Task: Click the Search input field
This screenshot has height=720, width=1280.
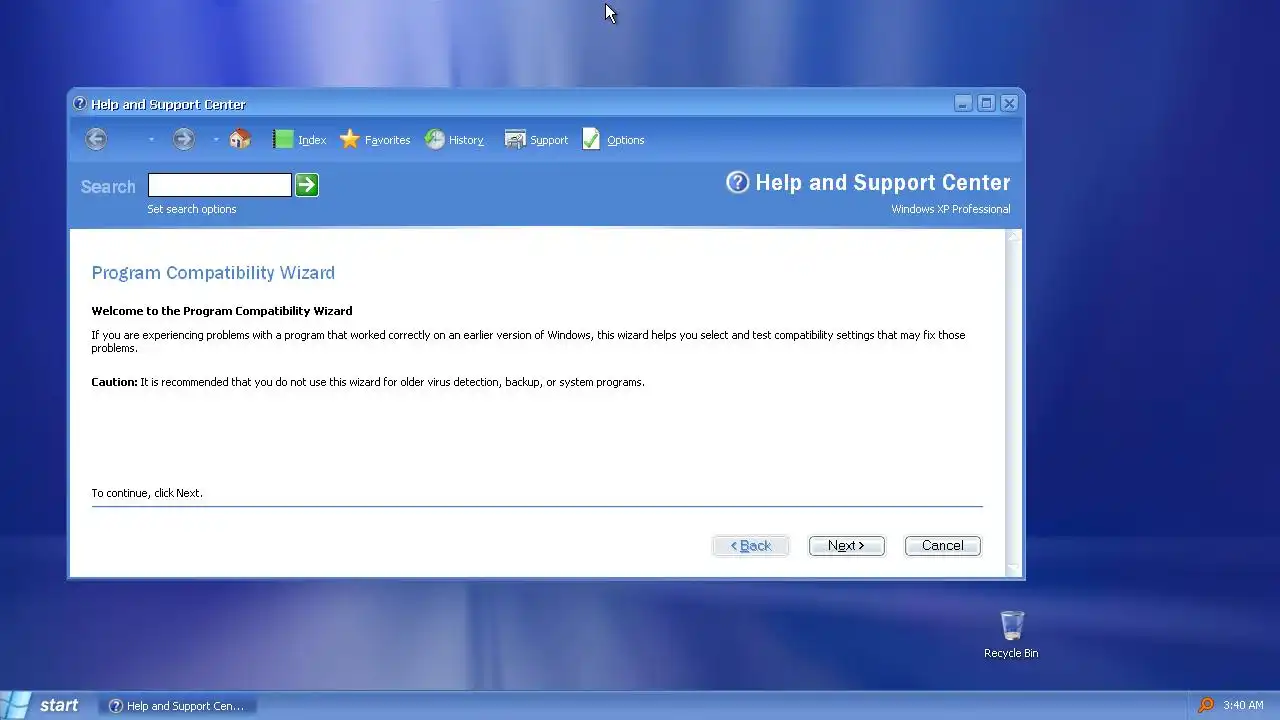Action: coord(220,185)
